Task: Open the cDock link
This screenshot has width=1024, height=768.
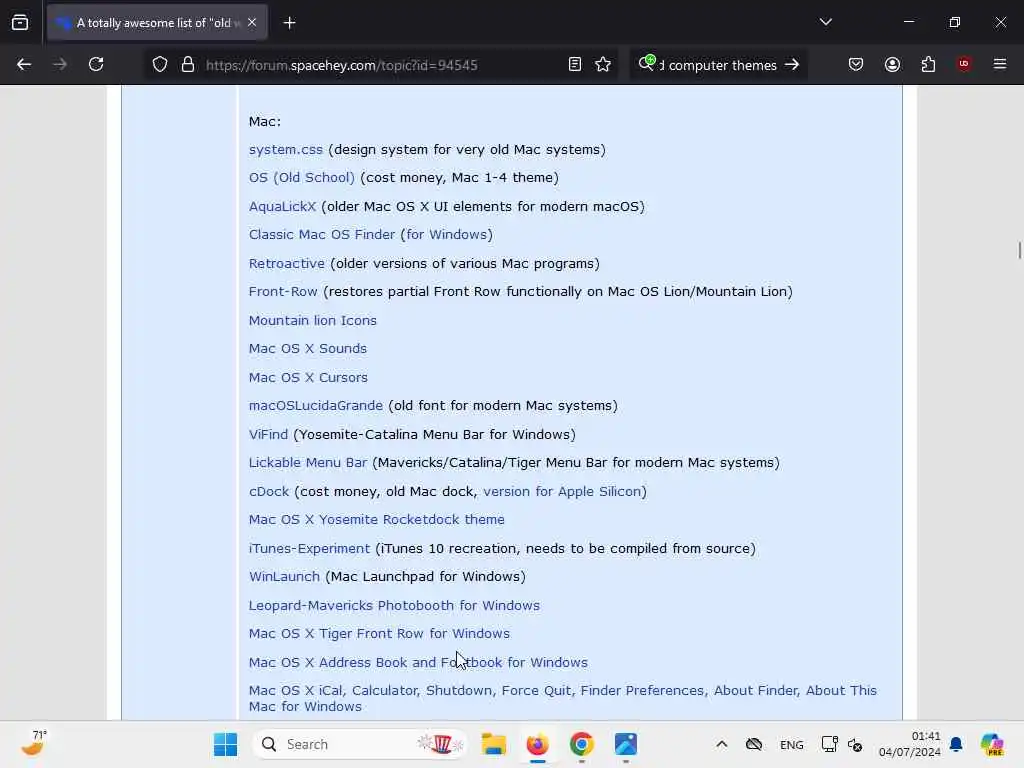Action: pos(268,491)
